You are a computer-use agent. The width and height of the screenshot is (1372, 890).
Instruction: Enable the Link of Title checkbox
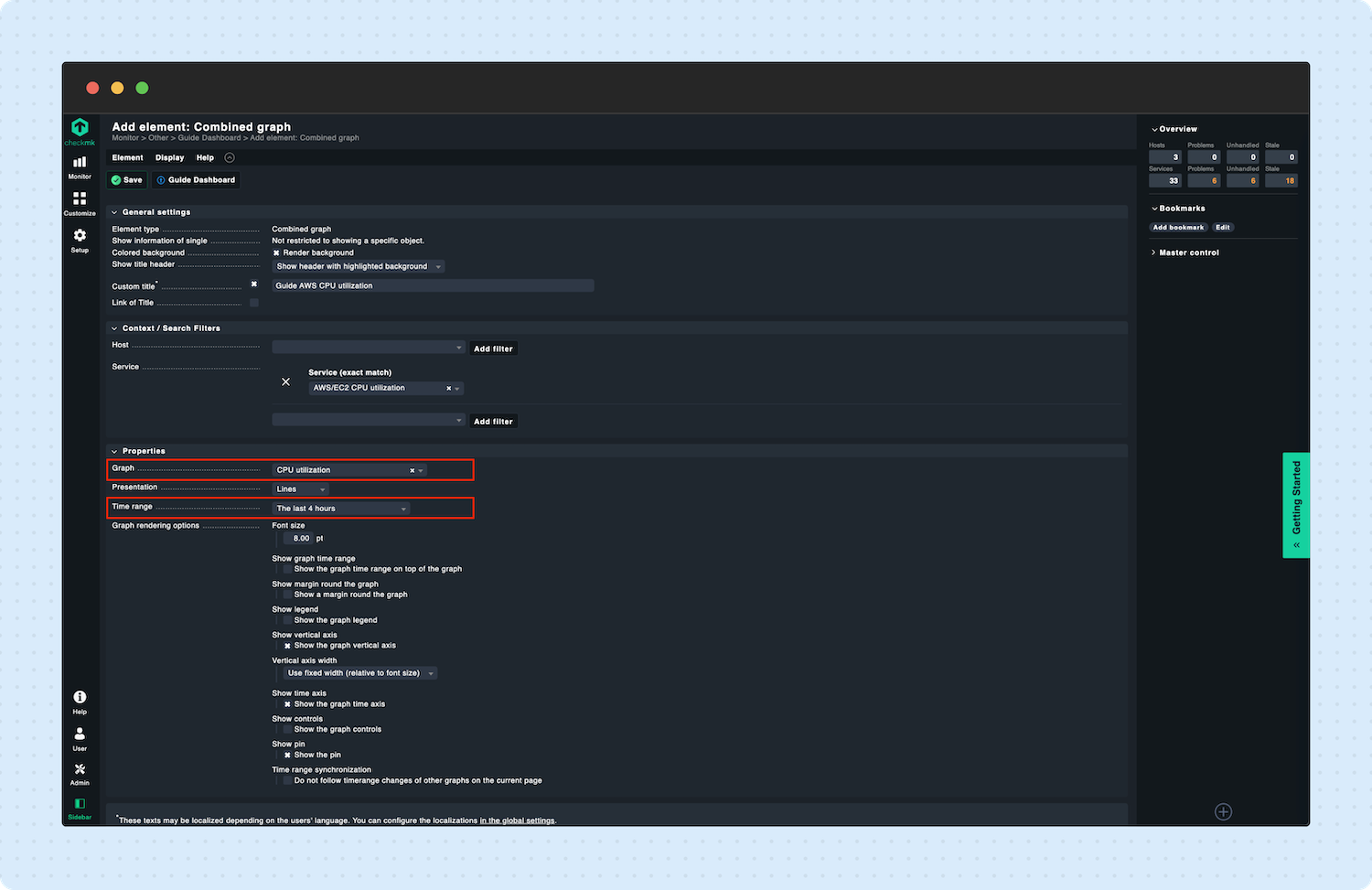tap(254, 303)
